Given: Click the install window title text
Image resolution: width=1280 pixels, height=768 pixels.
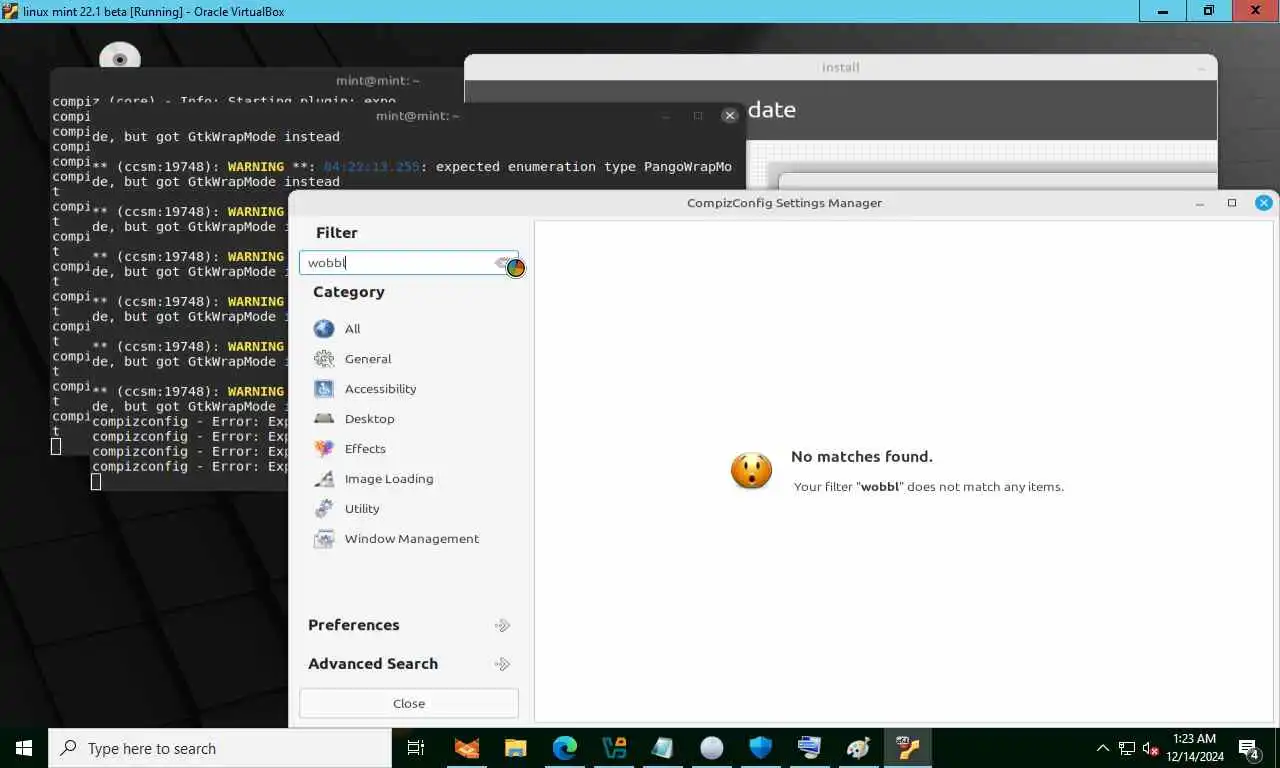Looking at the screenshot, I should point(840,68).
